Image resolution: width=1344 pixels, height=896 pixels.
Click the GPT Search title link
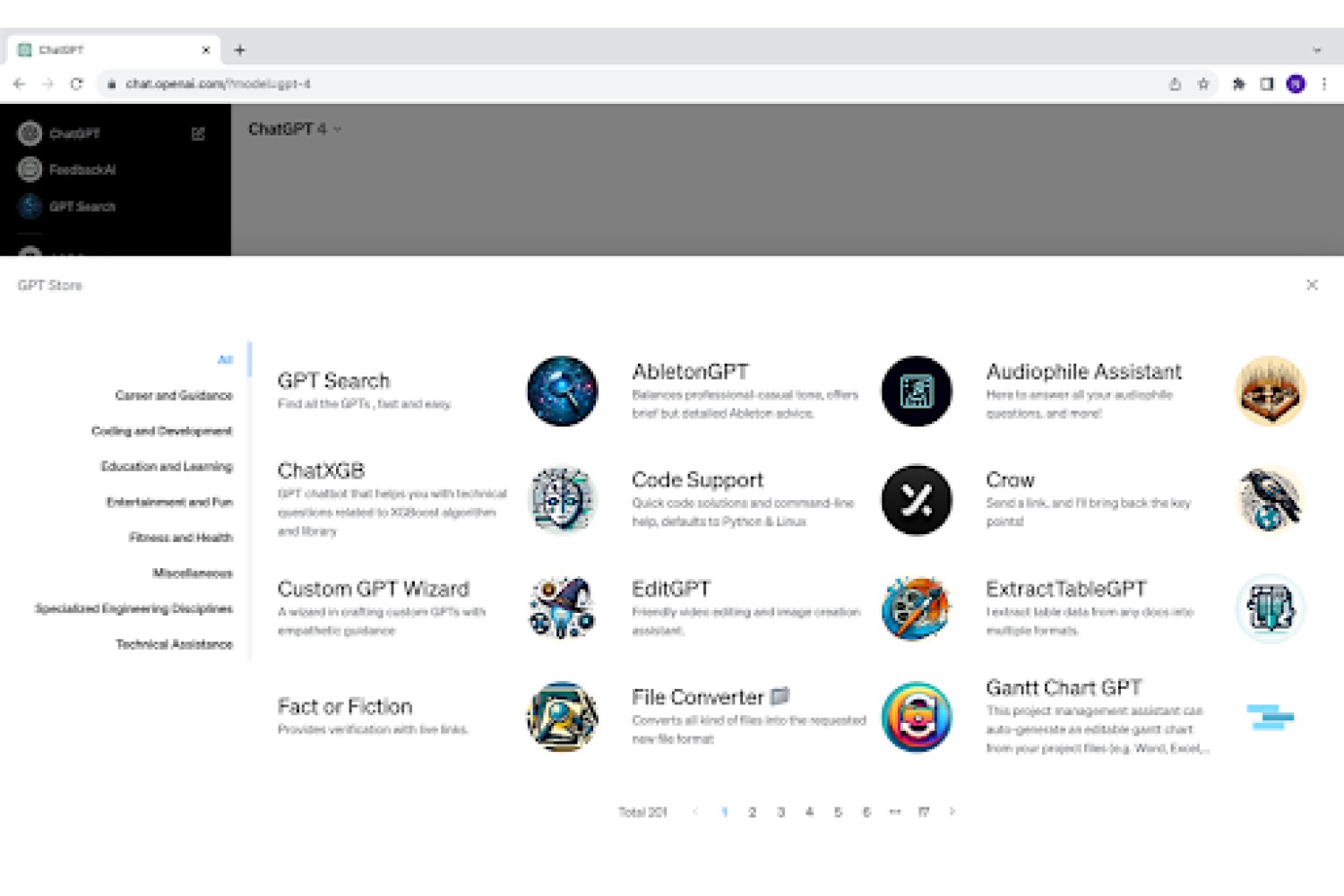click(333, 381)
